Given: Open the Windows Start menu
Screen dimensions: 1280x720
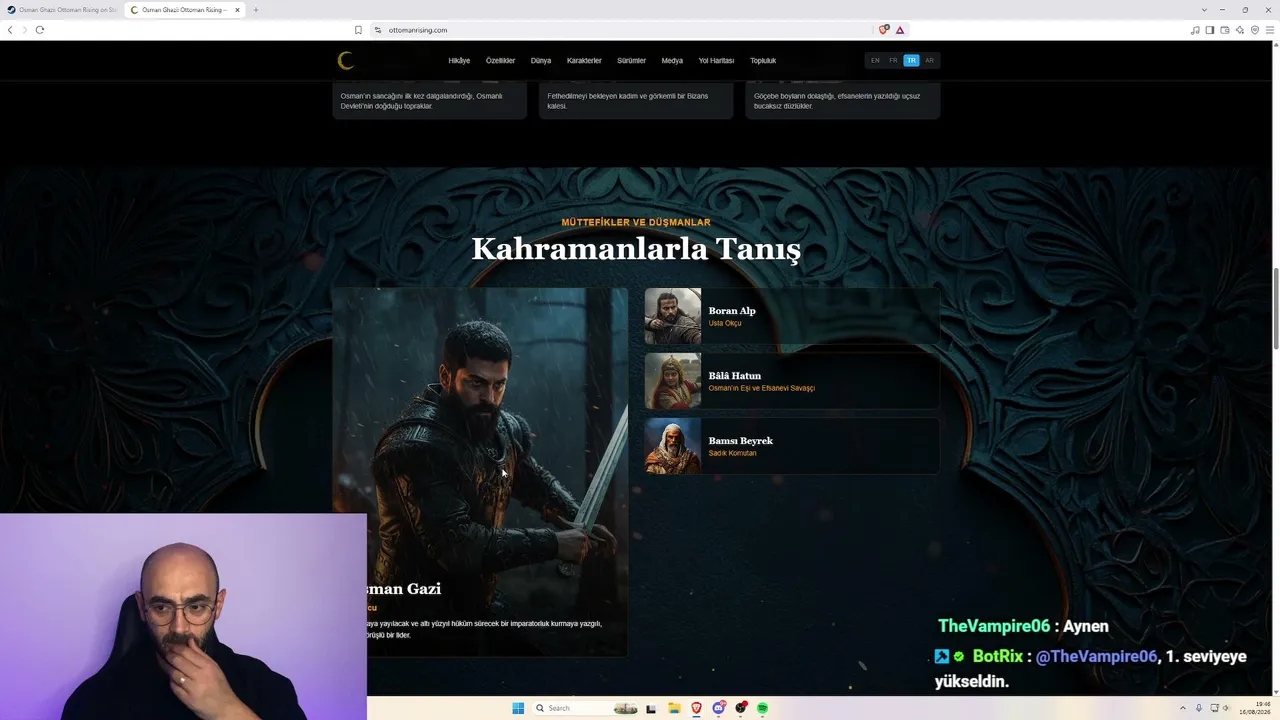Looking at the screenshot, I should point(518,708).
